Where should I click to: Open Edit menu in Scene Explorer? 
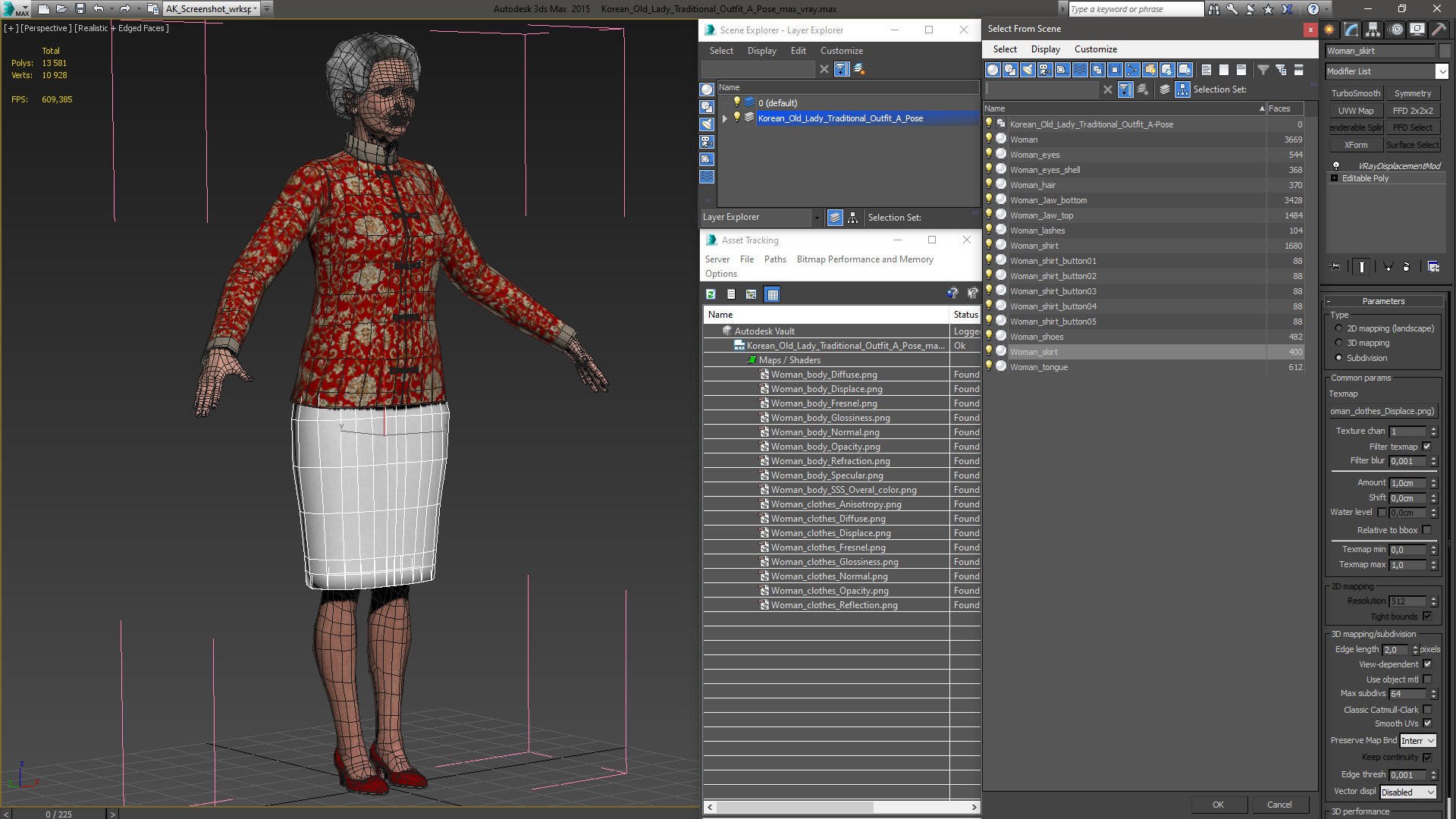[798, 51]
